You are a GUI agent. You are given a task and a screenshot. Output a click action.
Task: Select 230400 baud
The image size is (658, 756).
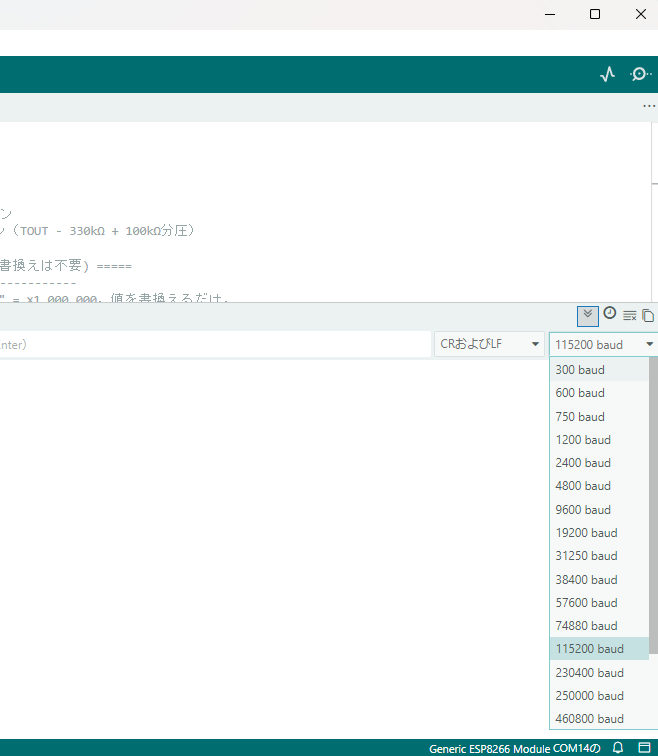tap(599, 673)
